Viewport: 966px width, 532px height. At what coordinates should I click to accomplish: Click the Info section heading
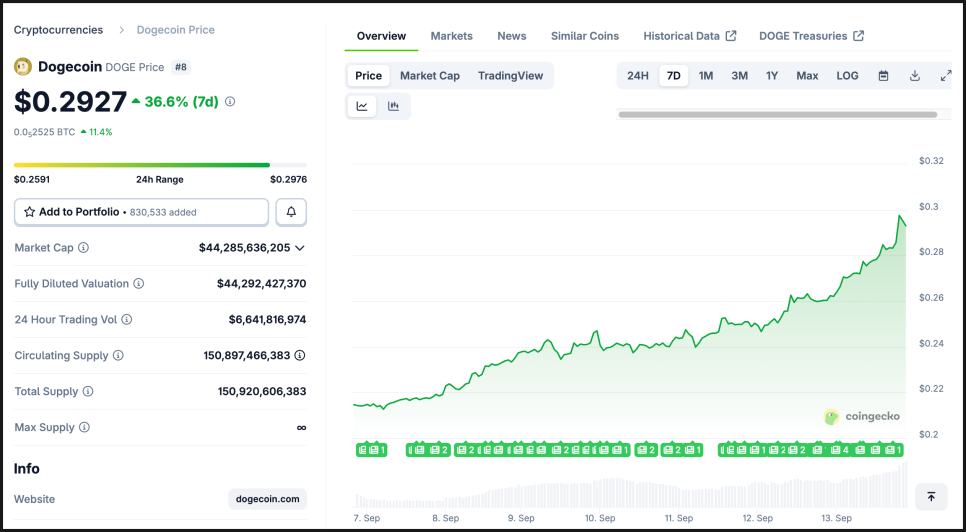pos(26,469)
